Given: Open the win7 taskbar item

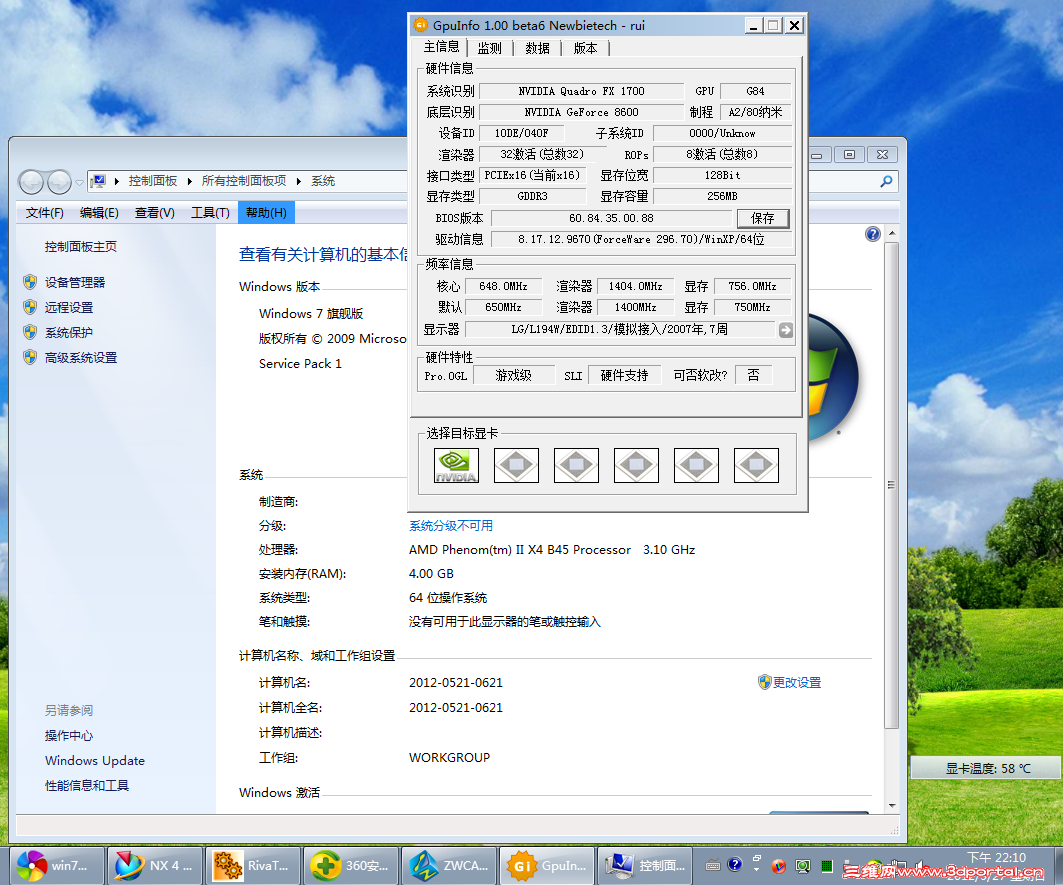Looking at the screenshot, I should pyautogui.click(x=57, y=865).
